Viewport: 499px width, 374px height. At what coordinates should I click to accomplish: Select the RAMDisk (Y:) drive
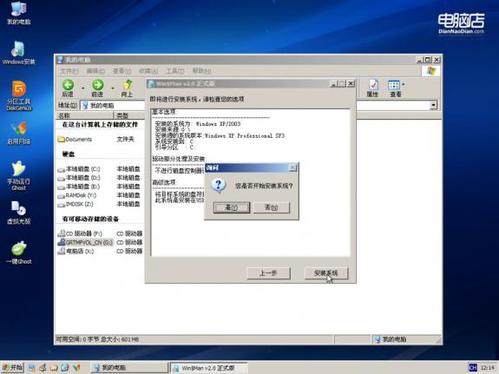click(x=77, y=195)
